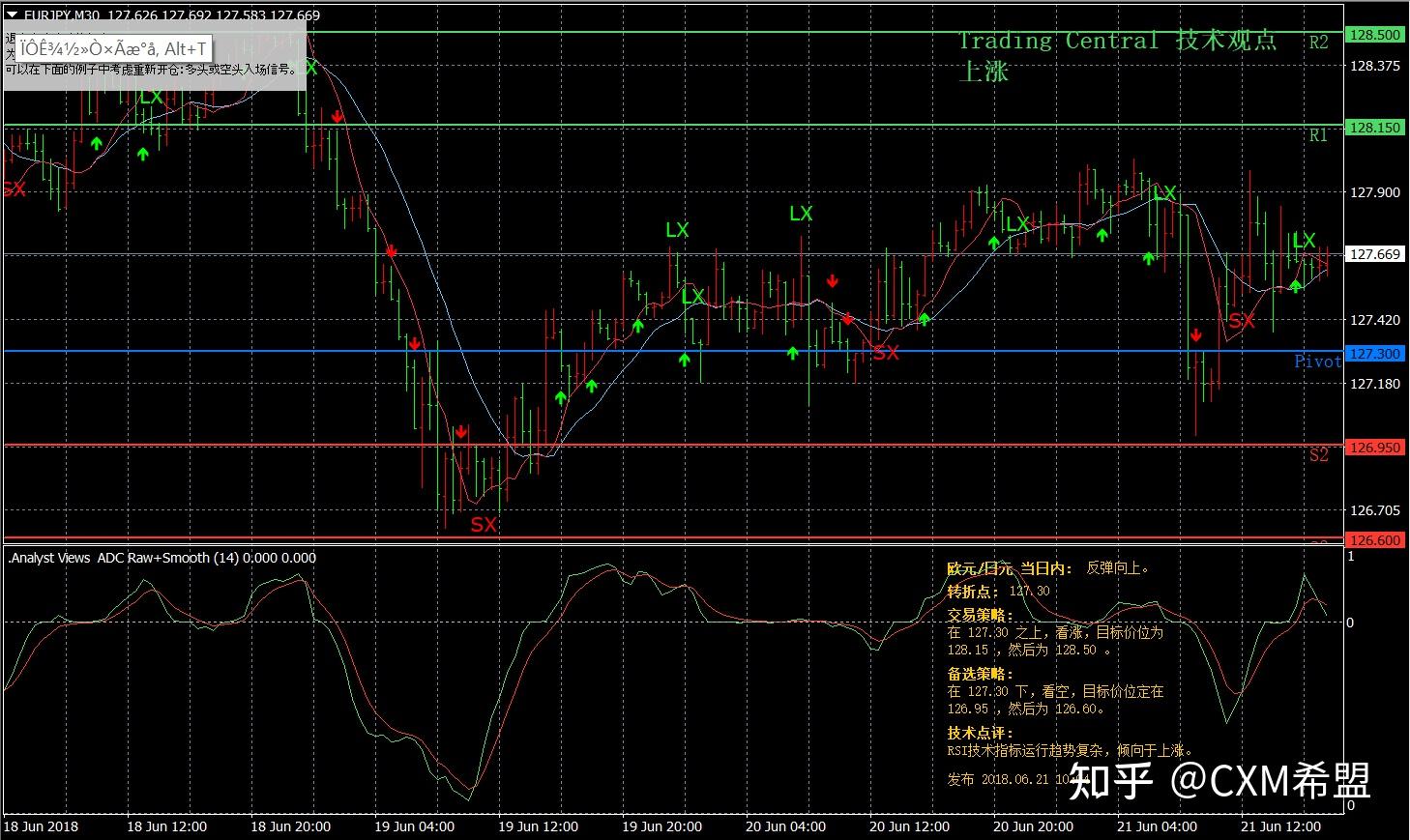Click the '.Analyst Views ADC Raw+Smooth (14)' indicator label
1410x840 pixels.
[x=123, y=558]
